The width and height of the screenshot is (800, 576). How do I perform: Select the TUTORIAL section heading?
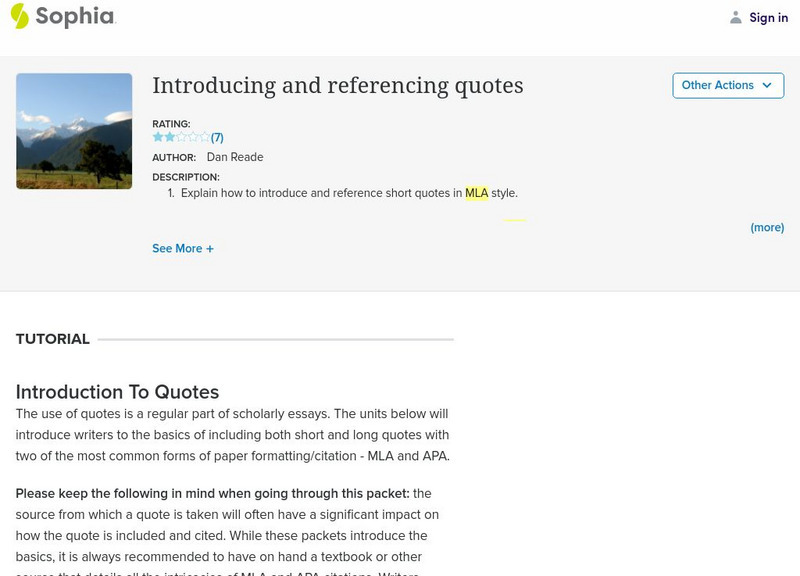pyautogui.click(x=53, y=339)
